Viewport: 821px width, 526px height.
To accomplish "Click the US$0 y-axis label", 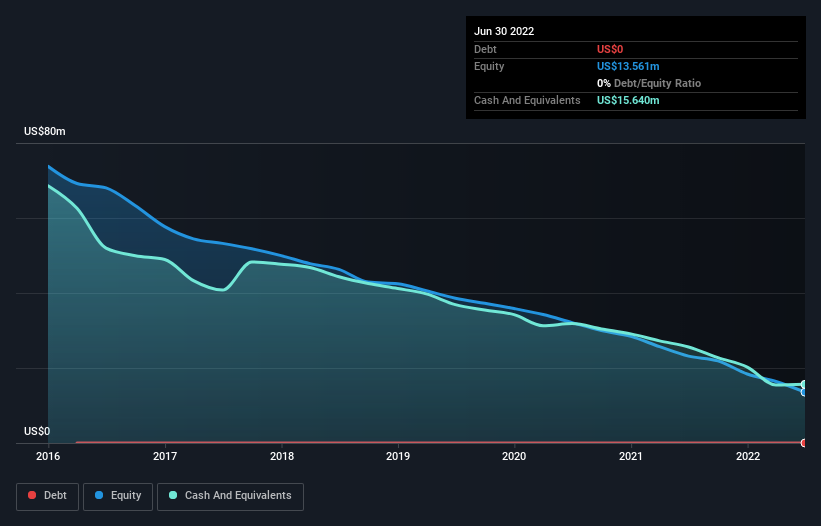I will click(x=37, y=431).
